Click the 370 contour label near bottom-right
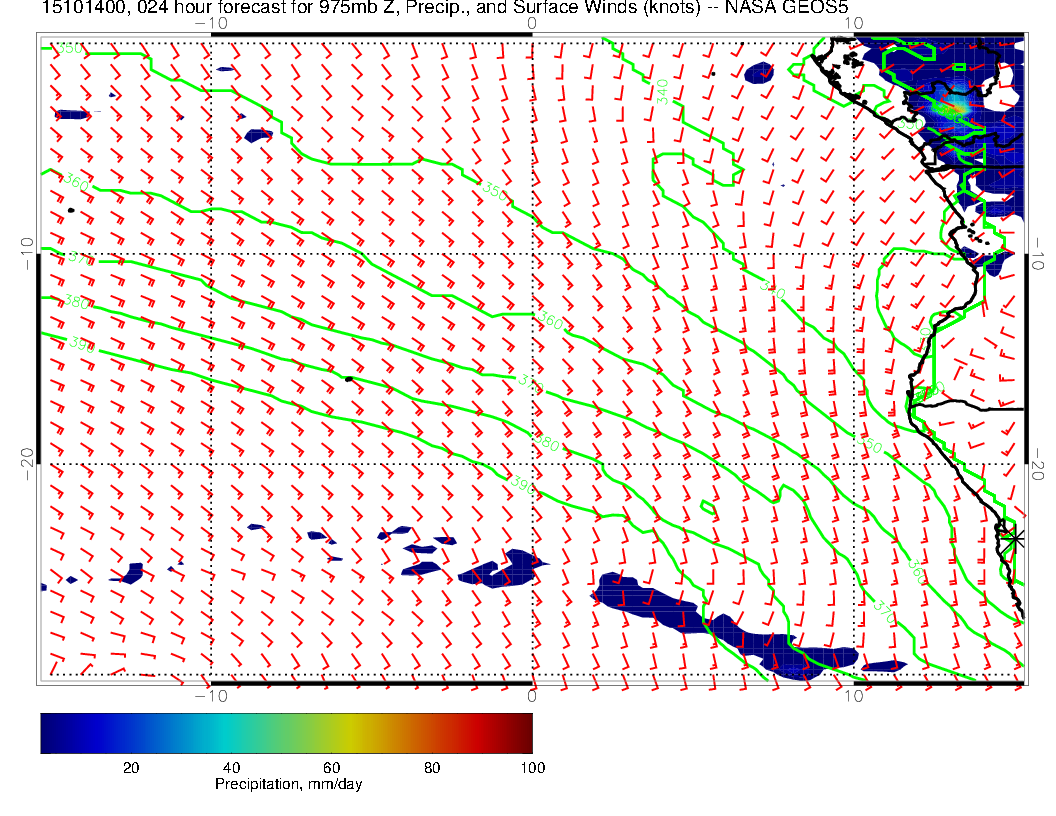This screenshot has width=1056, height=816. click(881, 613)
